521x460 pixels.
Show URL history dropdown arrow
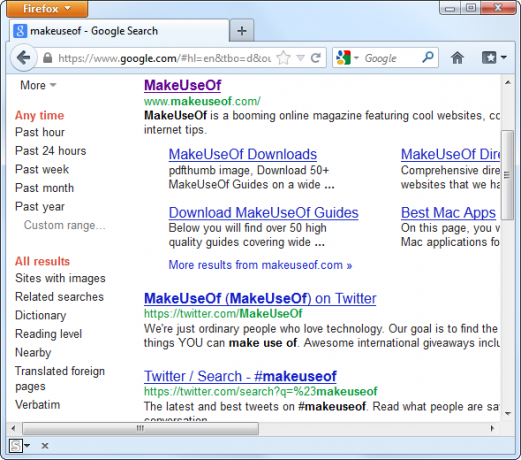pos(300,58)
